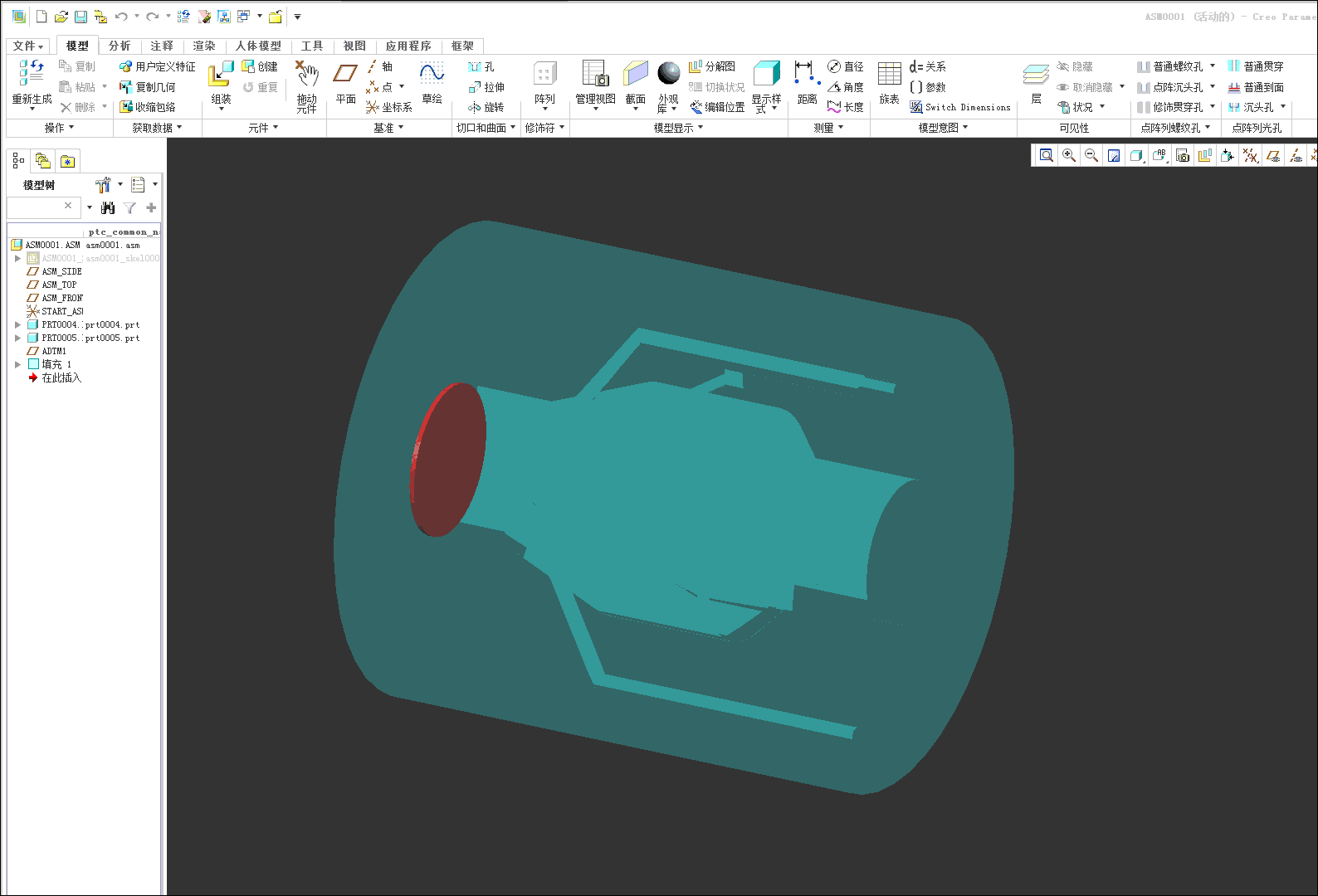Image resolution: width=1318 pixels, height=896 pixels.
Task: Open the 操作 group dropdown
Action: pyautogui.click(x=59, y=128)
